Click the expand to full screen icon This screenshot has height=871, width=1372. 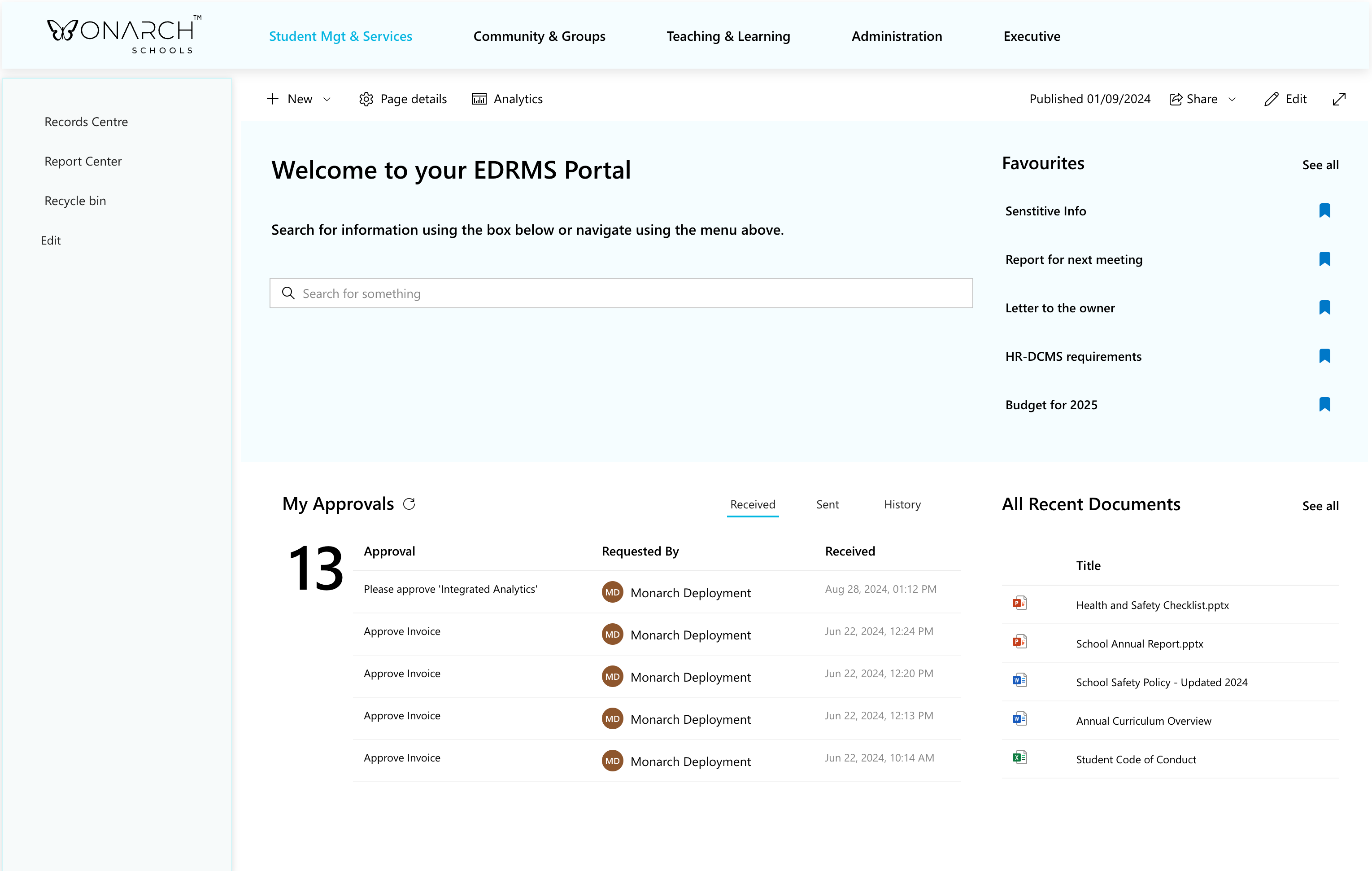click(1339, 99)
